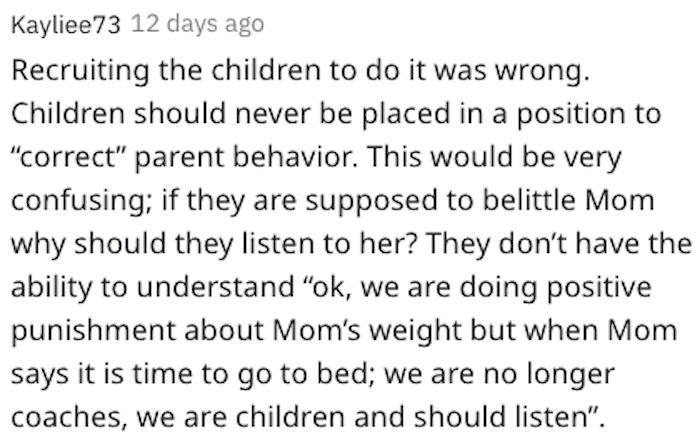The image size is (700, 447).
Task: Click the '12 days ago' timestamp
Action: point(197,24)
